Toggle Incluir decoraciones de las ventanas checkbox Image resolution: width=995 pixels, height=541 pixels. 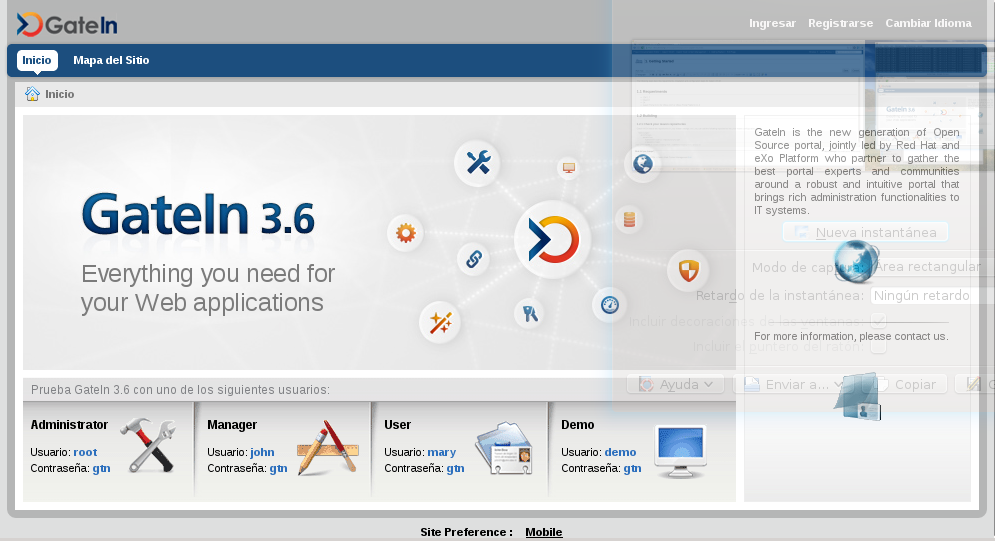(x=878, y=321)
